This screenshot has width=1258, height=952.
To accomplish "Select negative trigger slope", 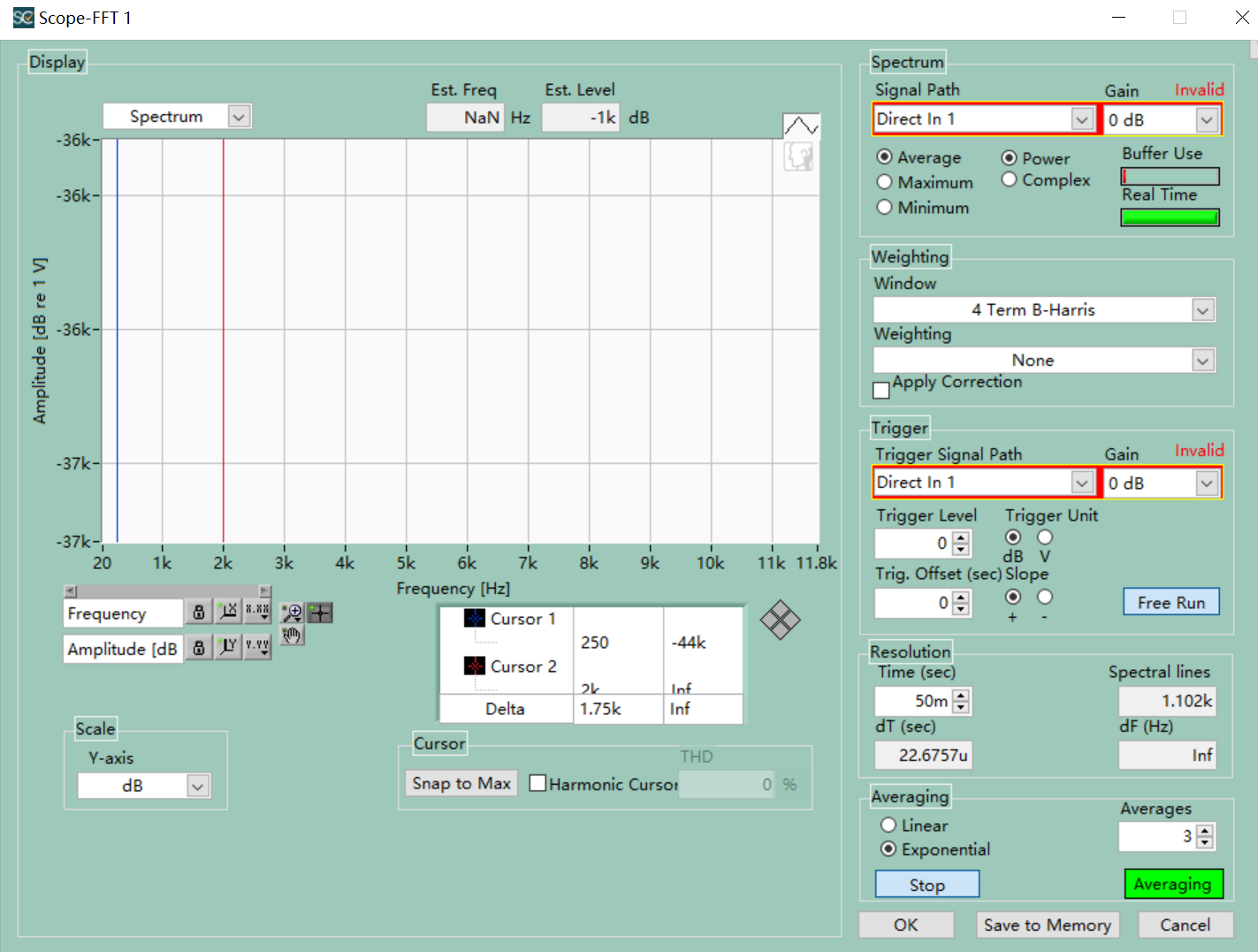I will click(x=1045, y=597).
